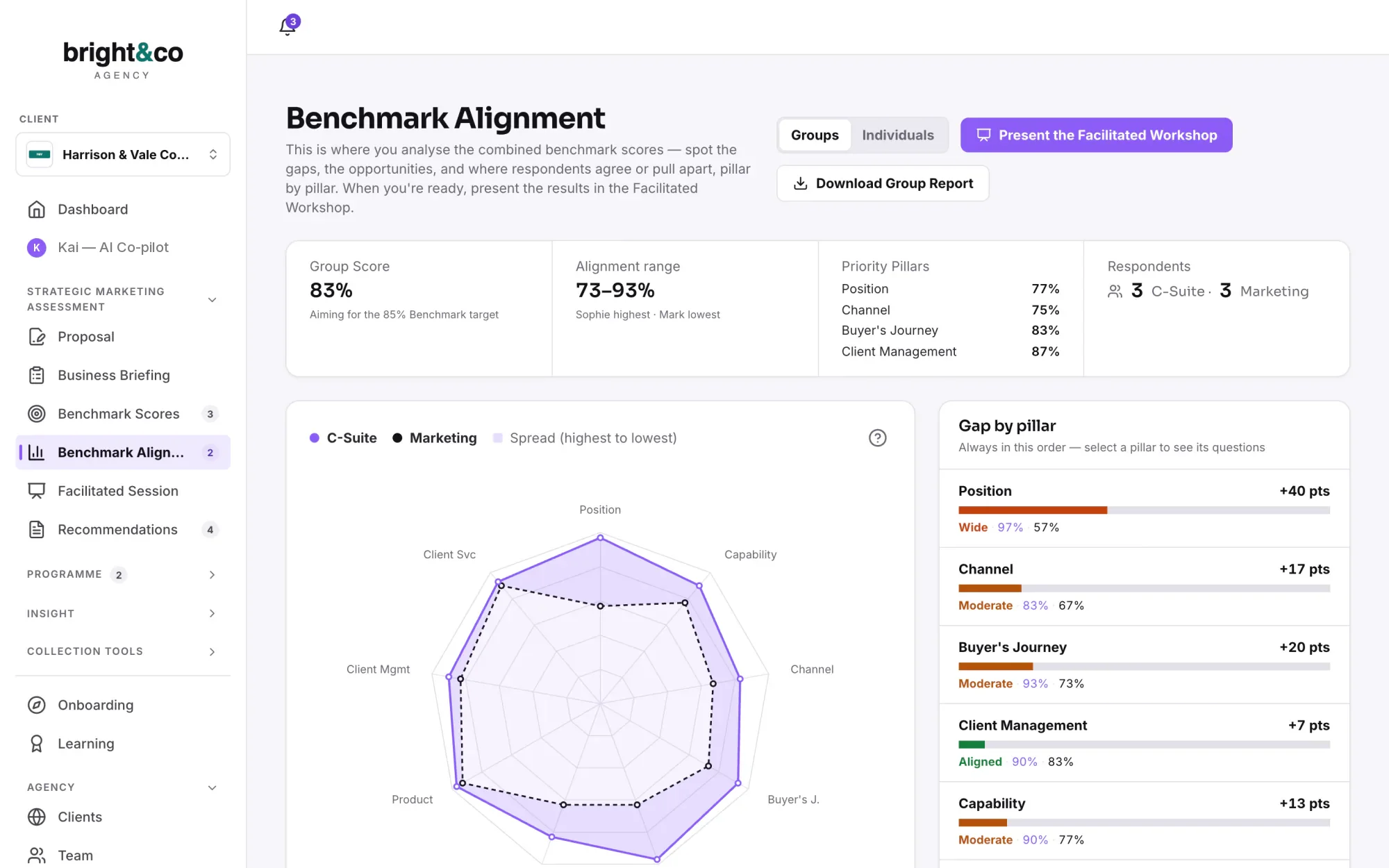Click the Position gap progress bar

click(1144, 510)
